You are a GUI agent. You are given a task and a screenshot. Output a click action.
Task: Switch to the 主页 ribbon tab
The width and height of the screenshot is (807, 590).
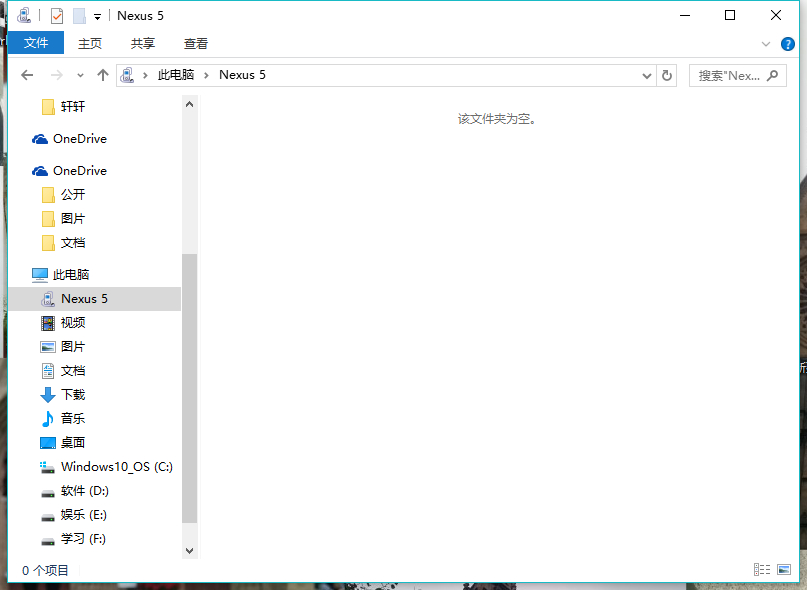pyautogui.click(x=90, y=43)
